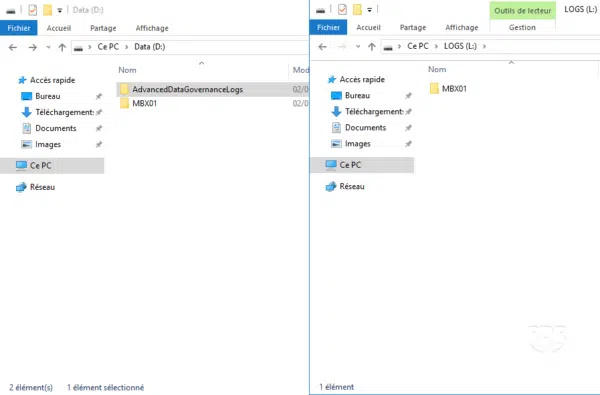
Task: Open Fichier tab in Data (D:) window
Action: tap(18, 28)
